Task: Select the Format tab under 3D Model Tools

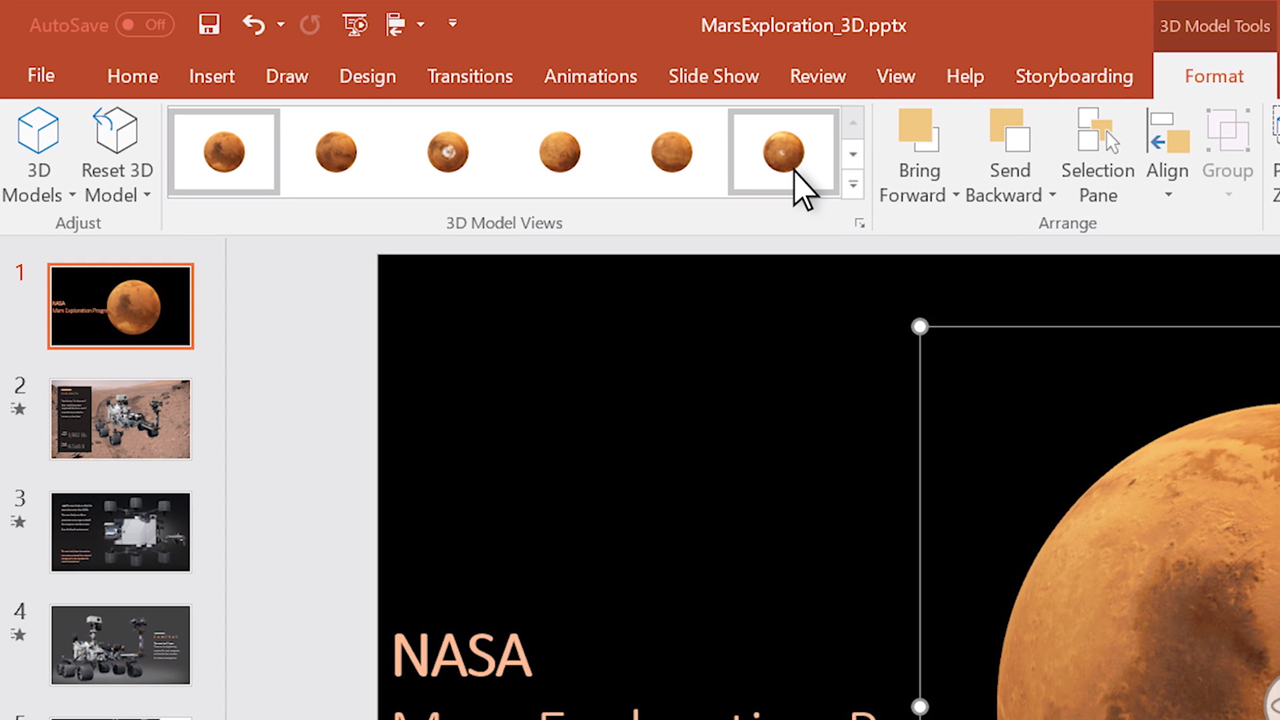Action: pos(1214,76)
